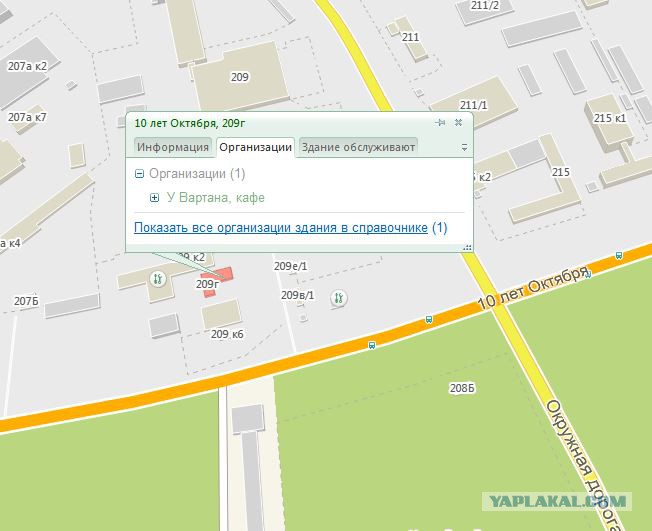The width and height of the screenshot is (652, 531).
Task: Click the bus stop icon below 209в/1
Action: tap(372, 345)
